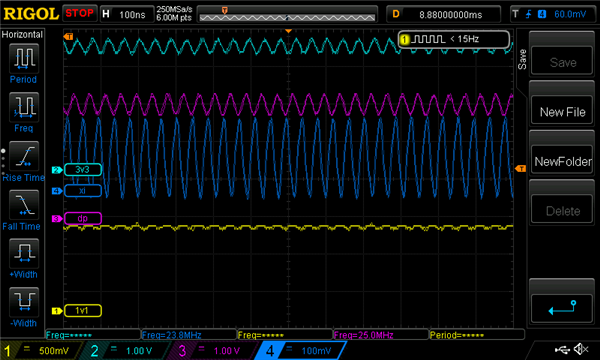Click the T trigger label icon
This screenshot has width=600, height=360.
click(x=516, y=14)
